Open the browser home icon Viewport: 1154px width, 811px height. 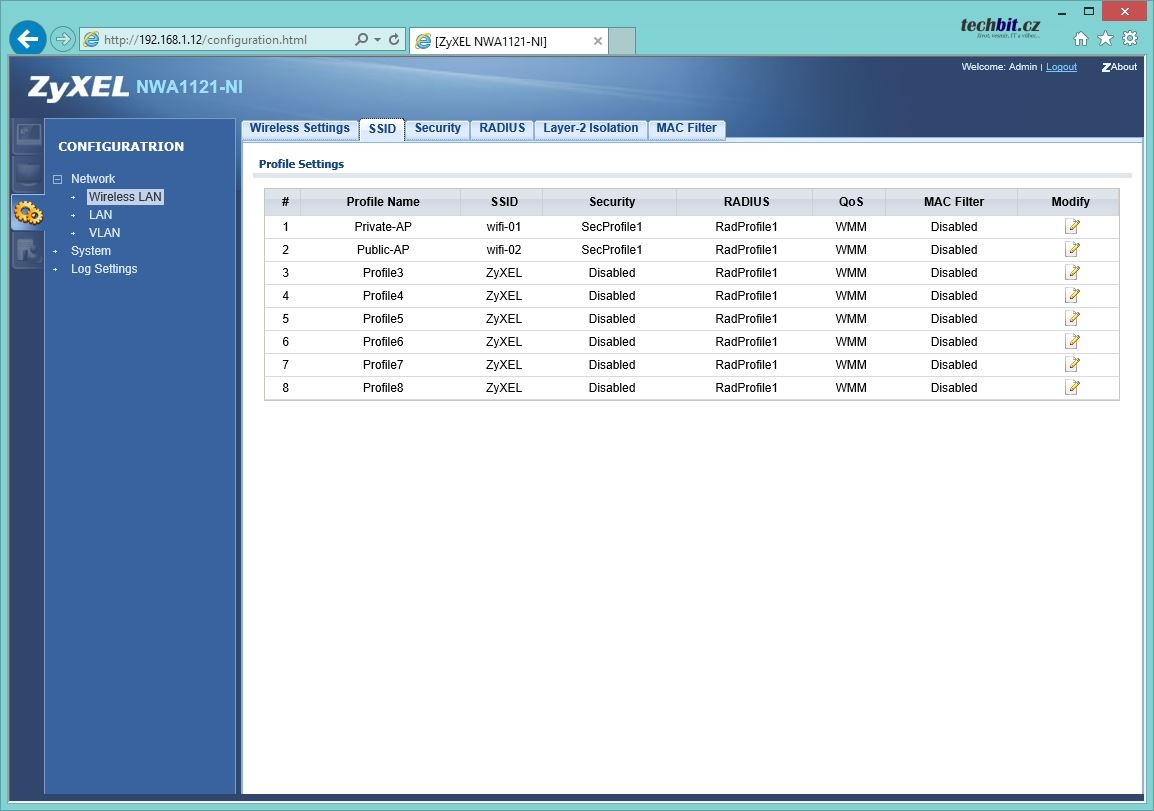tap(1081, 39)
